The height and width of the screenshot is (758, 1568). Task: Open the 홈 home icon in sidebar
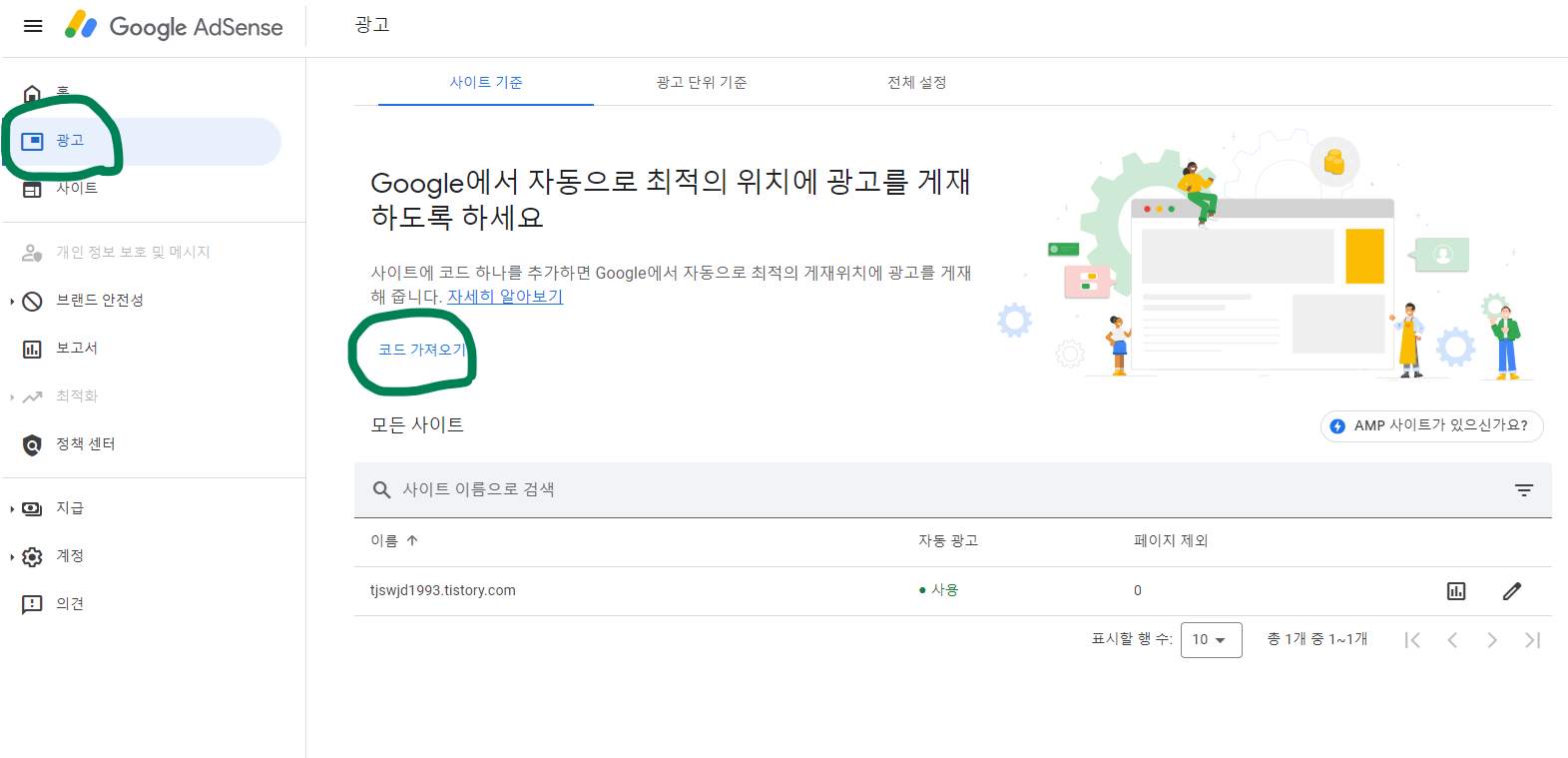point(32,94)
